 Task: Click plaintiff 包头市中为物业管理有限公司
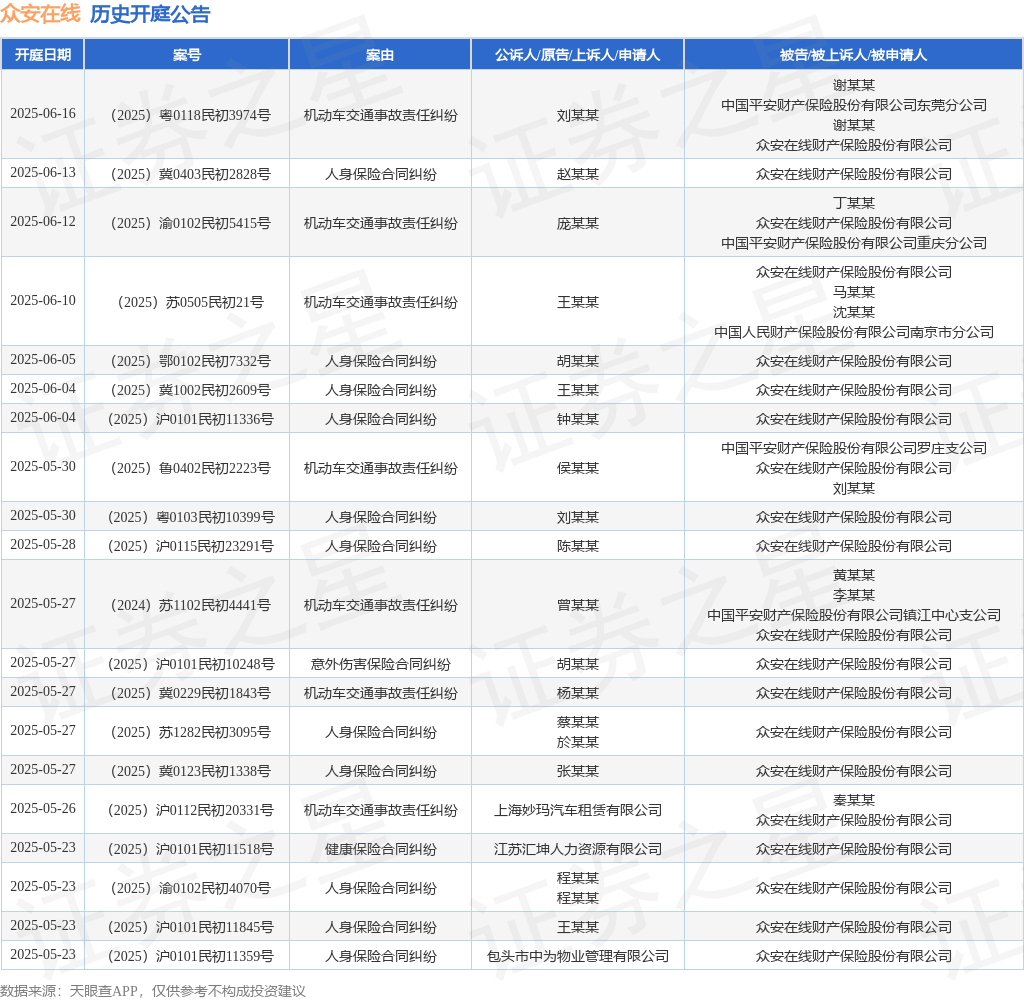click(x=577, y=956)
